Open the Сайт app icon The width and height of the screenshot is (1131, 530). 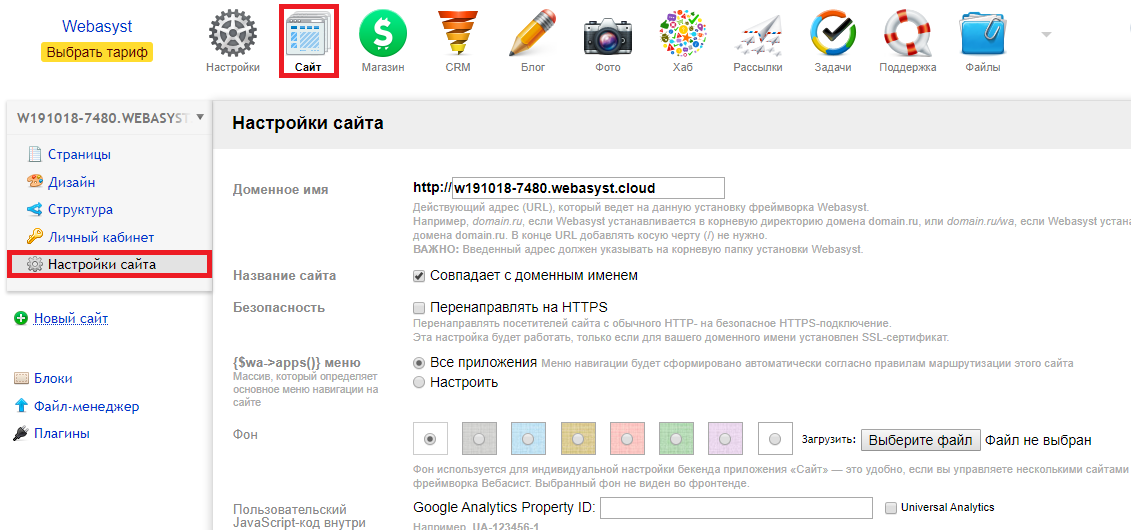coord(308,35)
